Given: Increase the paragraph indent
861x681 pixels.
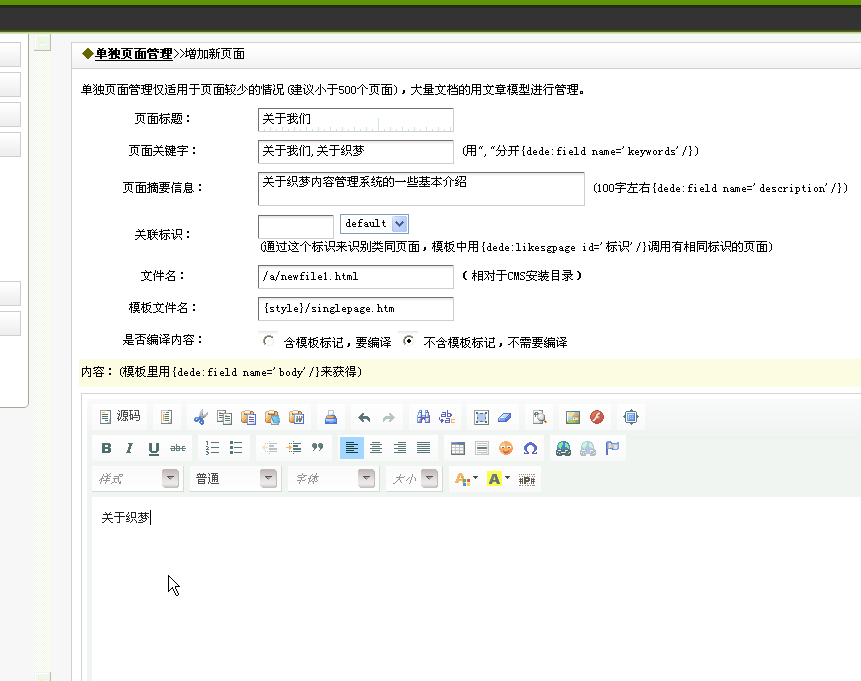Looking at the screenshot, I should coord(294,448).
